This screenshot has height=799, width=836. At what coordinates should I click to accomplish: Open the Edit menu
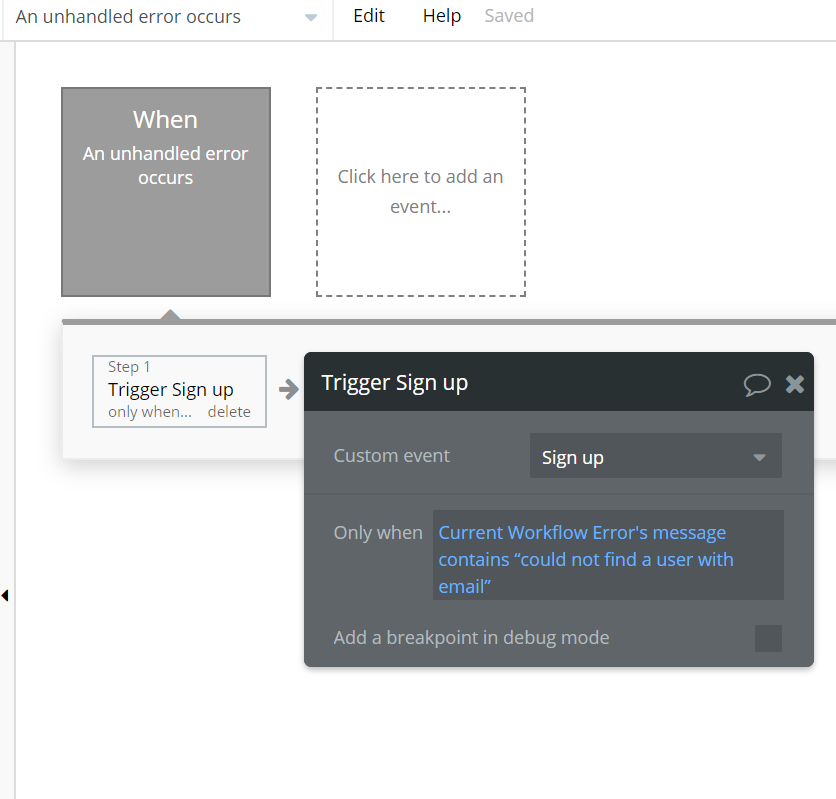(369, 16)
